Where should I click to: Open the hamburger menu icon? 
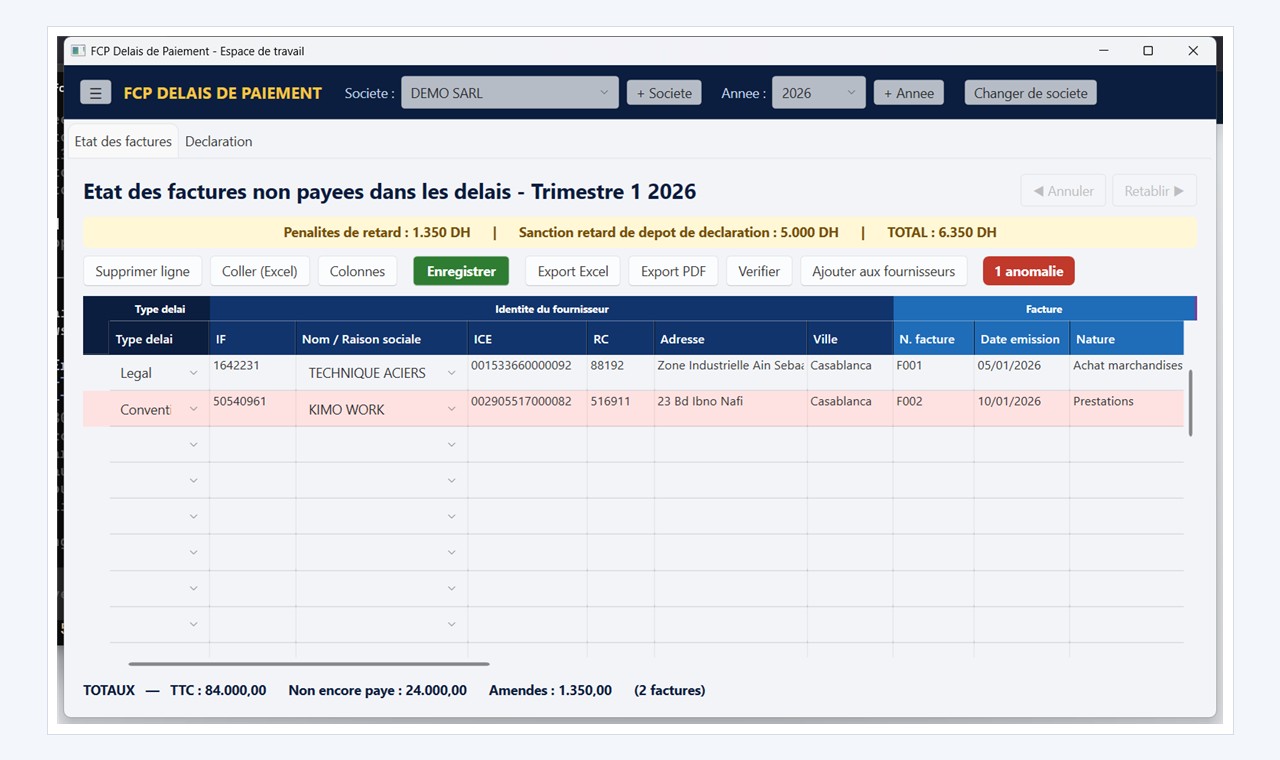click(x=96, y=93)
